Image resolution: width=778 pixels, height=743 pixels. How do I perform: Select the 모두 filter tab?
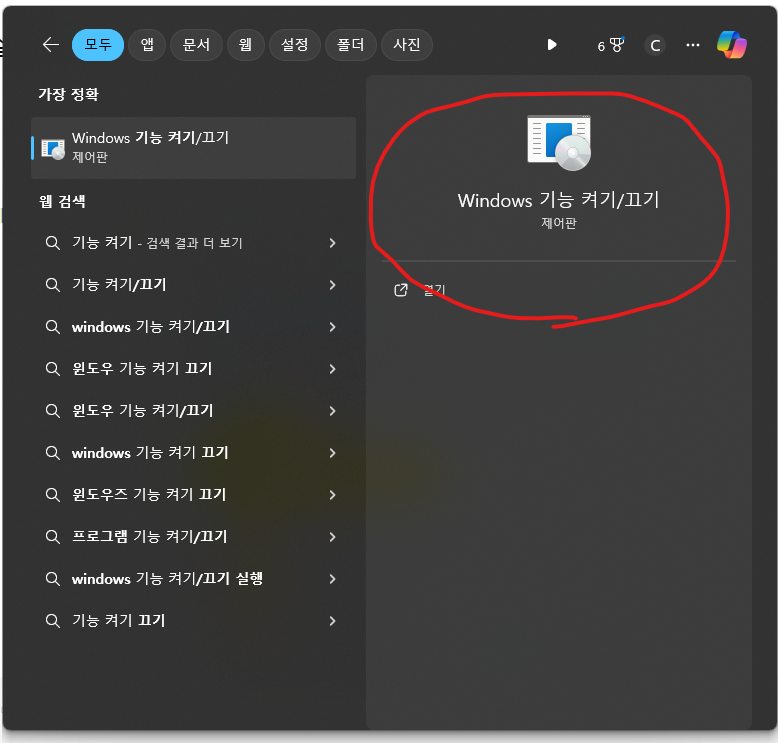point(98,45)
